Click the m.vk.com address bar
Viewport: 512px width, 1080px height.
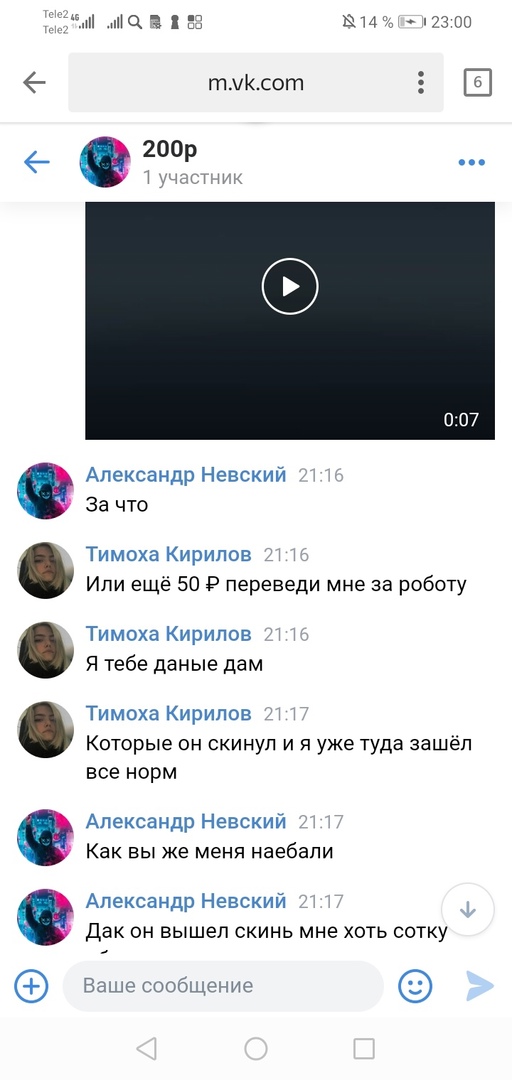[x=256, y=83]
